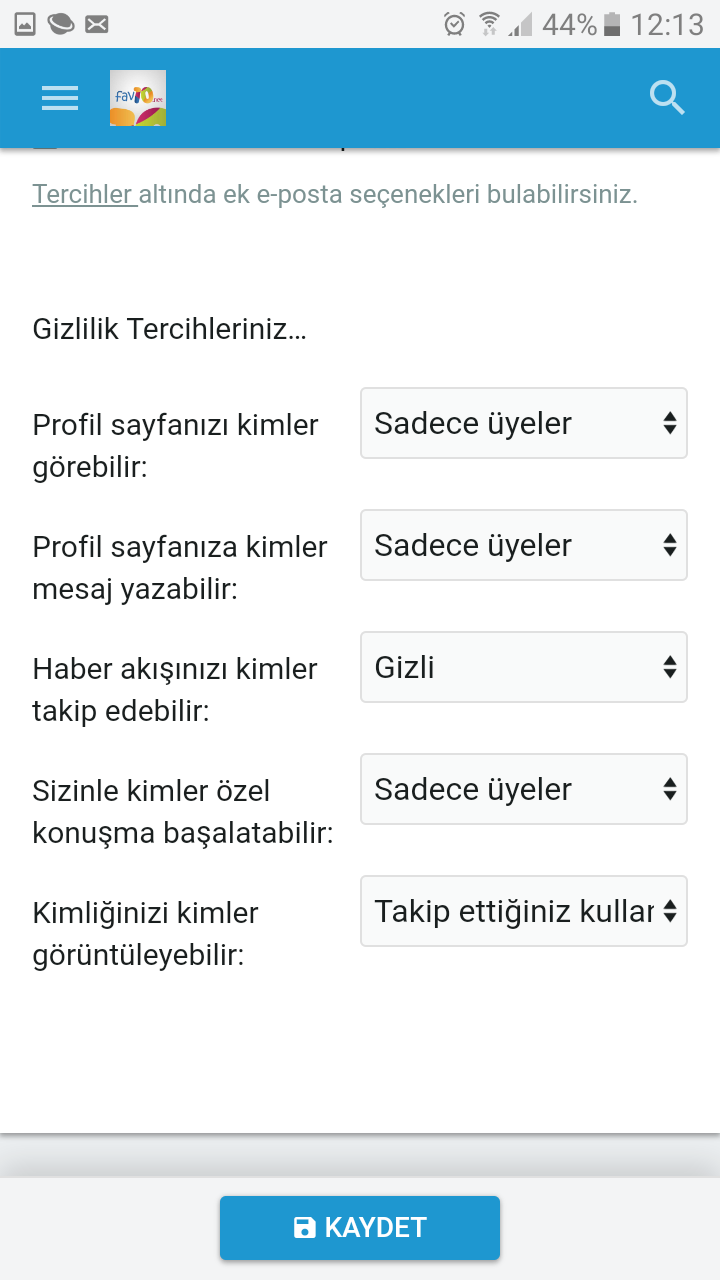
Task: Tap the Favio site logo
Action: 138,98
